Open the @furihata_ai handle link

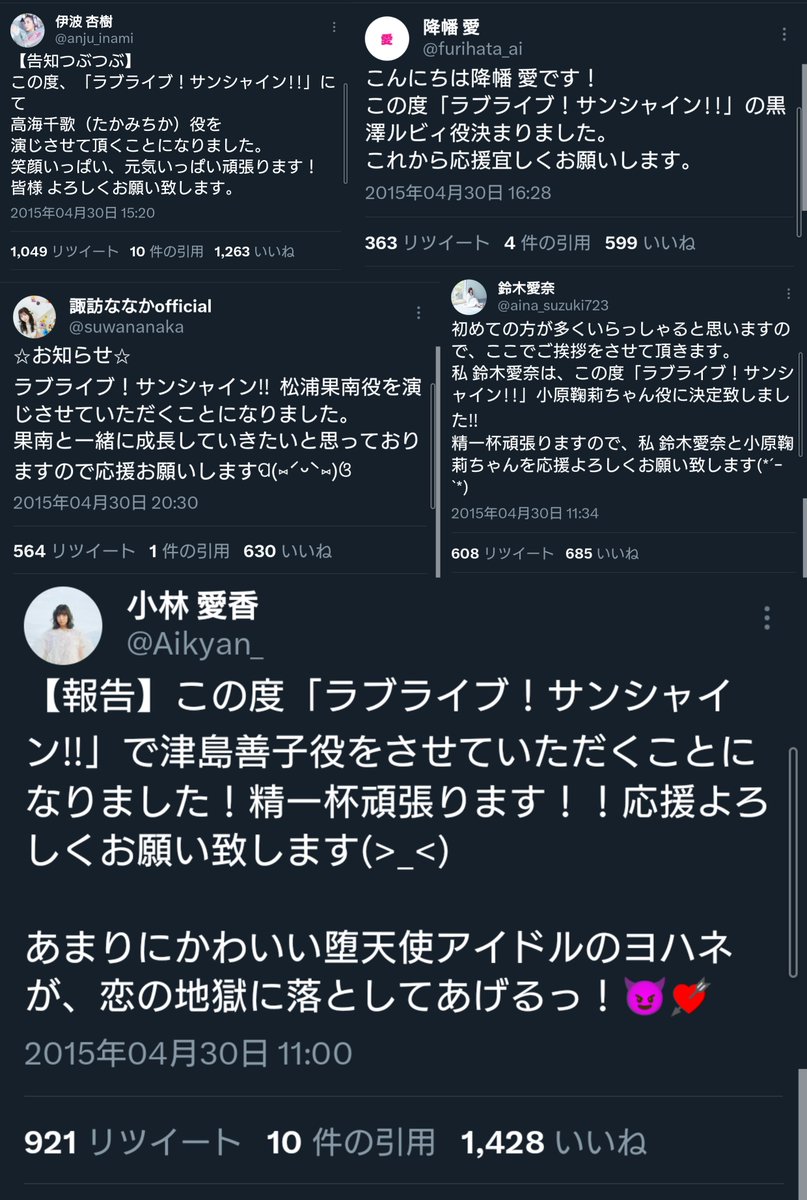pos(473,49)
